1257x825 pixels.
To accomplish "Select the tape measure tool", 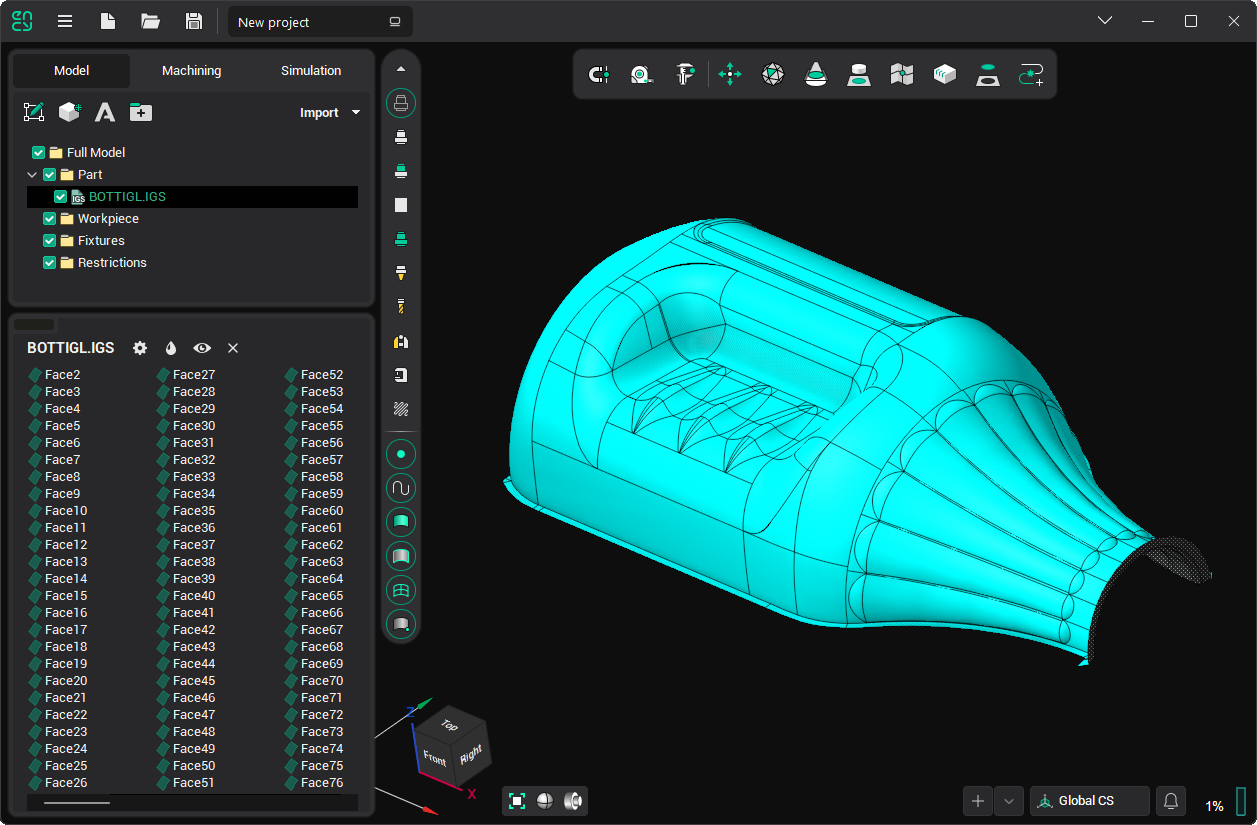I will (x=641, y=74).
